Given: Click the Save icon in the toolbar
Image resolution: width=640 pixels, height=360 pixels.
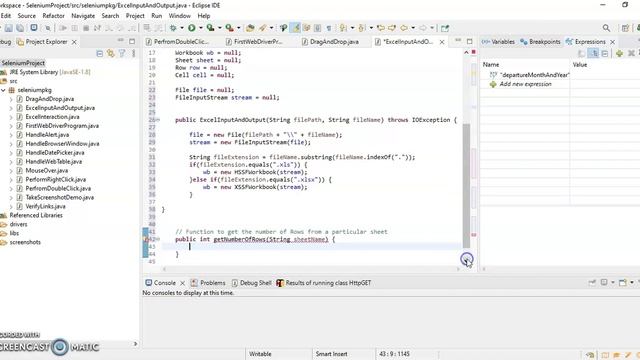Looking at the screenshot, I should (9, 28).
